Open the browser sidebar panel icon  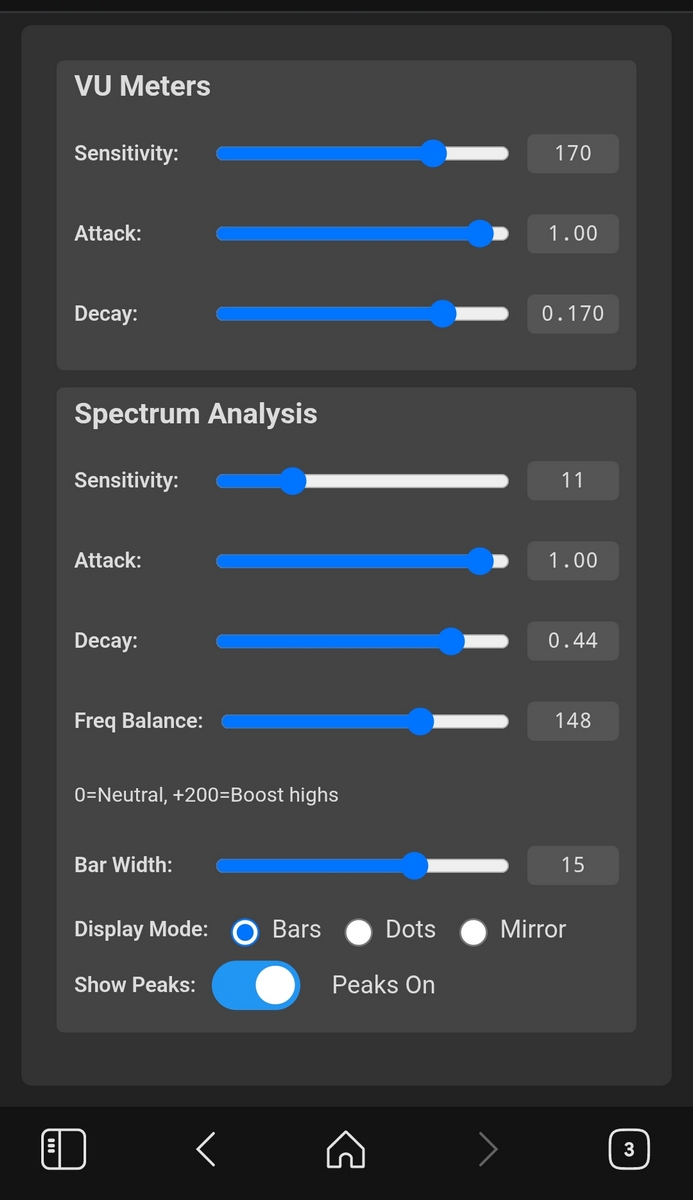click(x=63, y=1149)
